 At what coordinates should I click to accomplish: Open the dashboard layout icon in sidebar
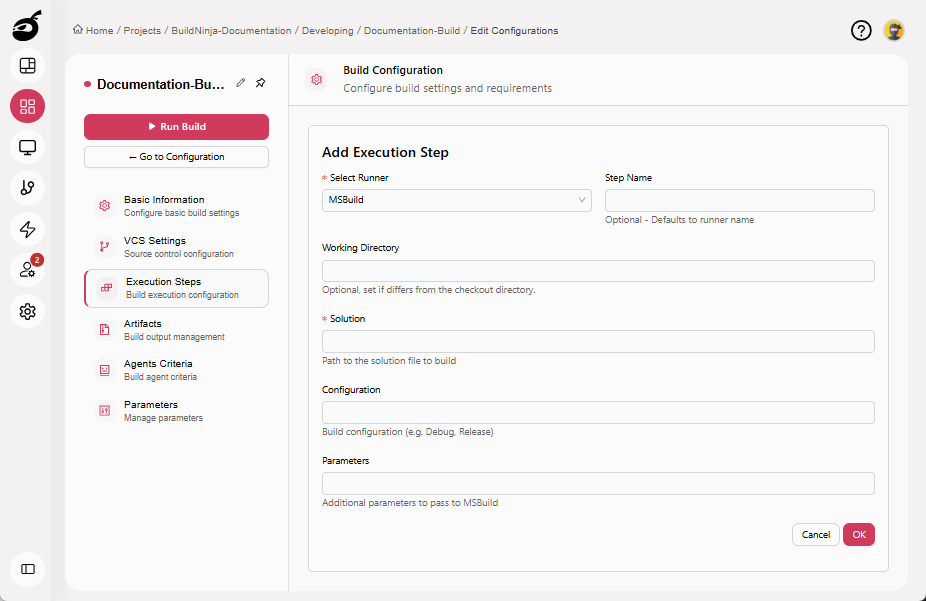point(27,66)
